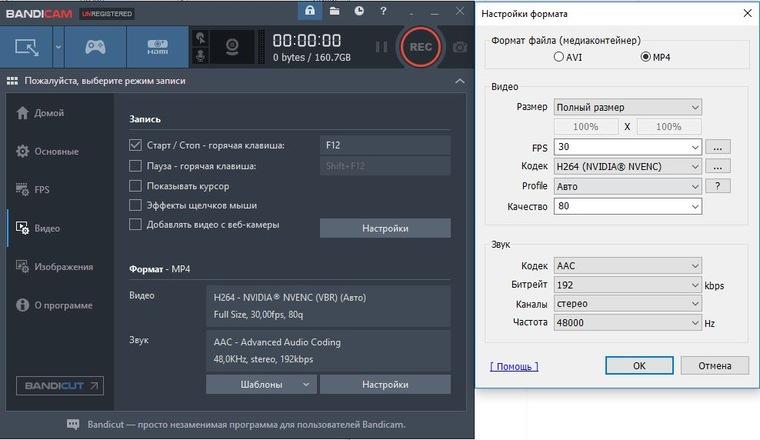Click the pause recording button
The image size is (760, 440).
click(x=381, y=47)
